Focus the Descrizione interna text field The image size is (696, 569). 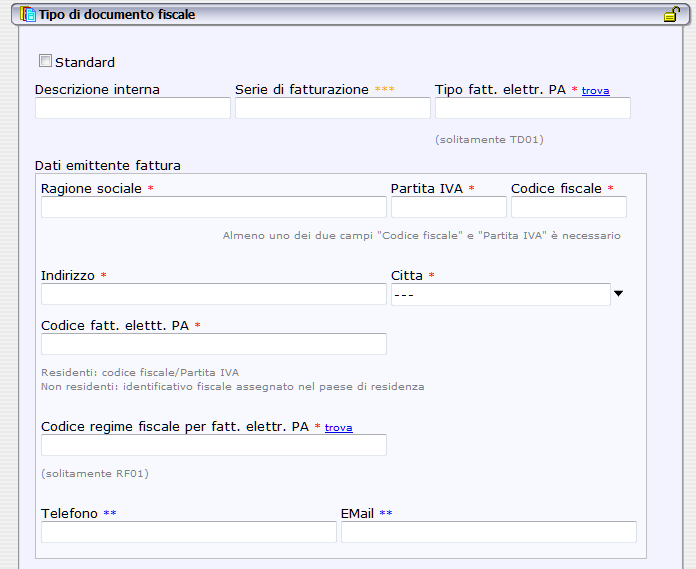click(x=132, y=108)
